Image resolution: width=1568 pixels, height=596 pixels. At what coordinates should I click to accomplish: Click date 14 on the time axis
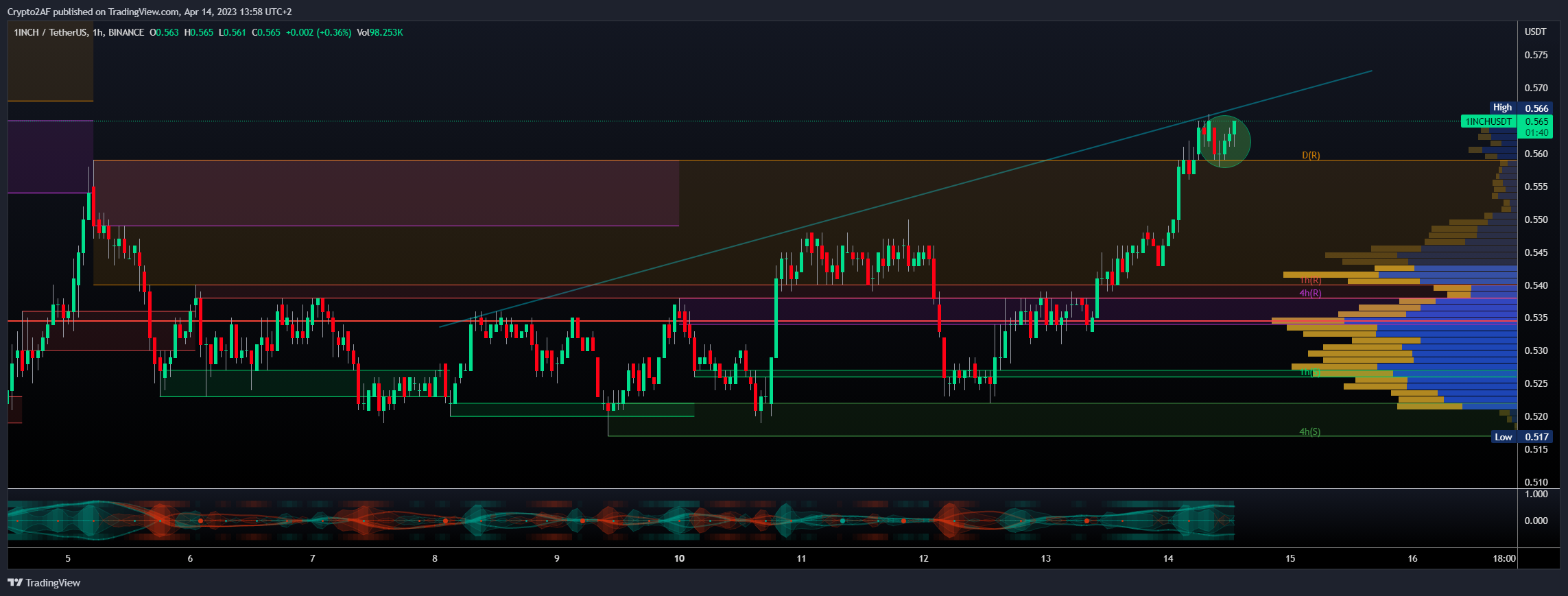pos(1168,558)
